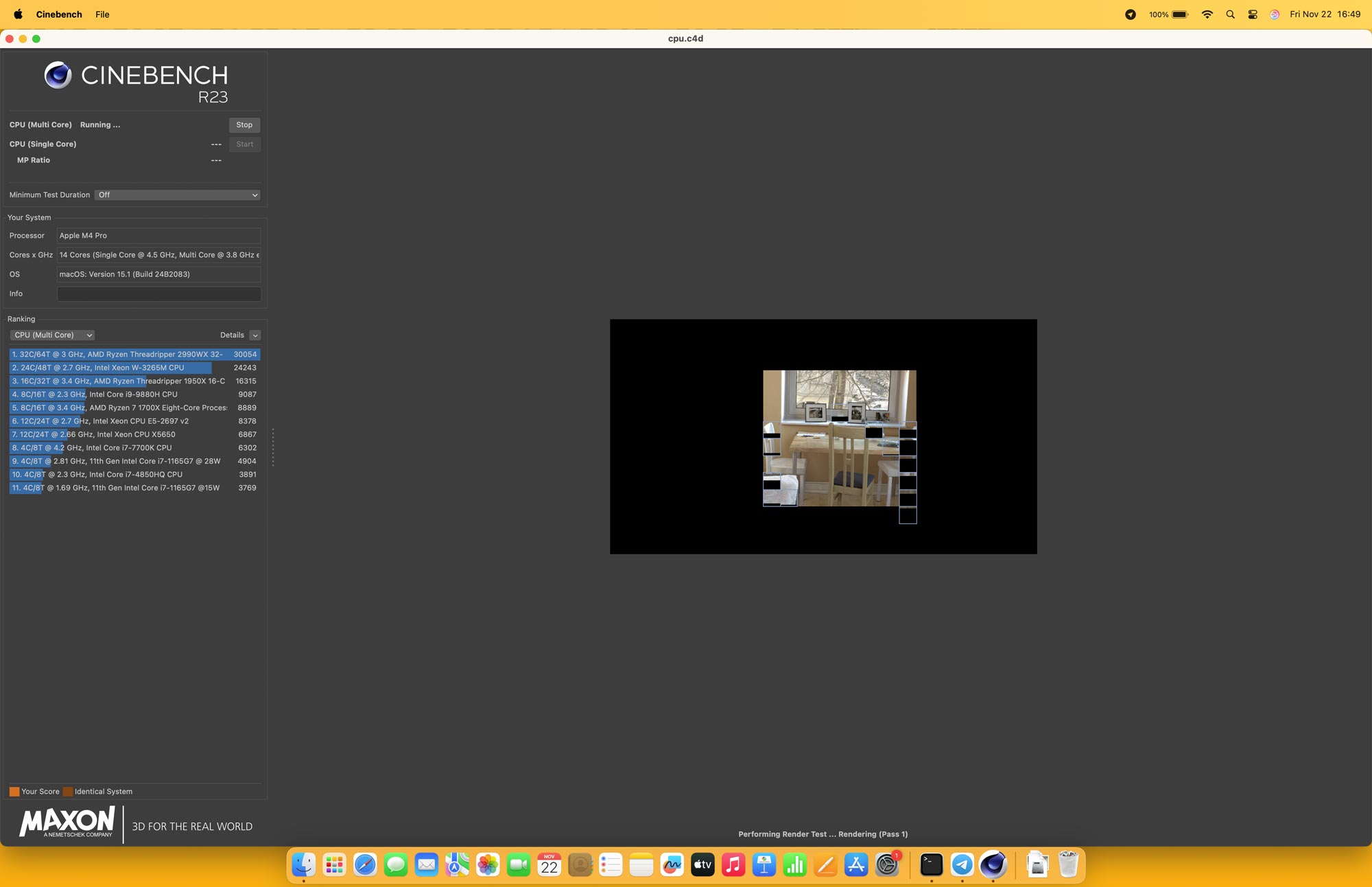The image size is (1372, 887).
Task: Select the Threadripper 2990WX ranking row
Action: pos(134,354)
